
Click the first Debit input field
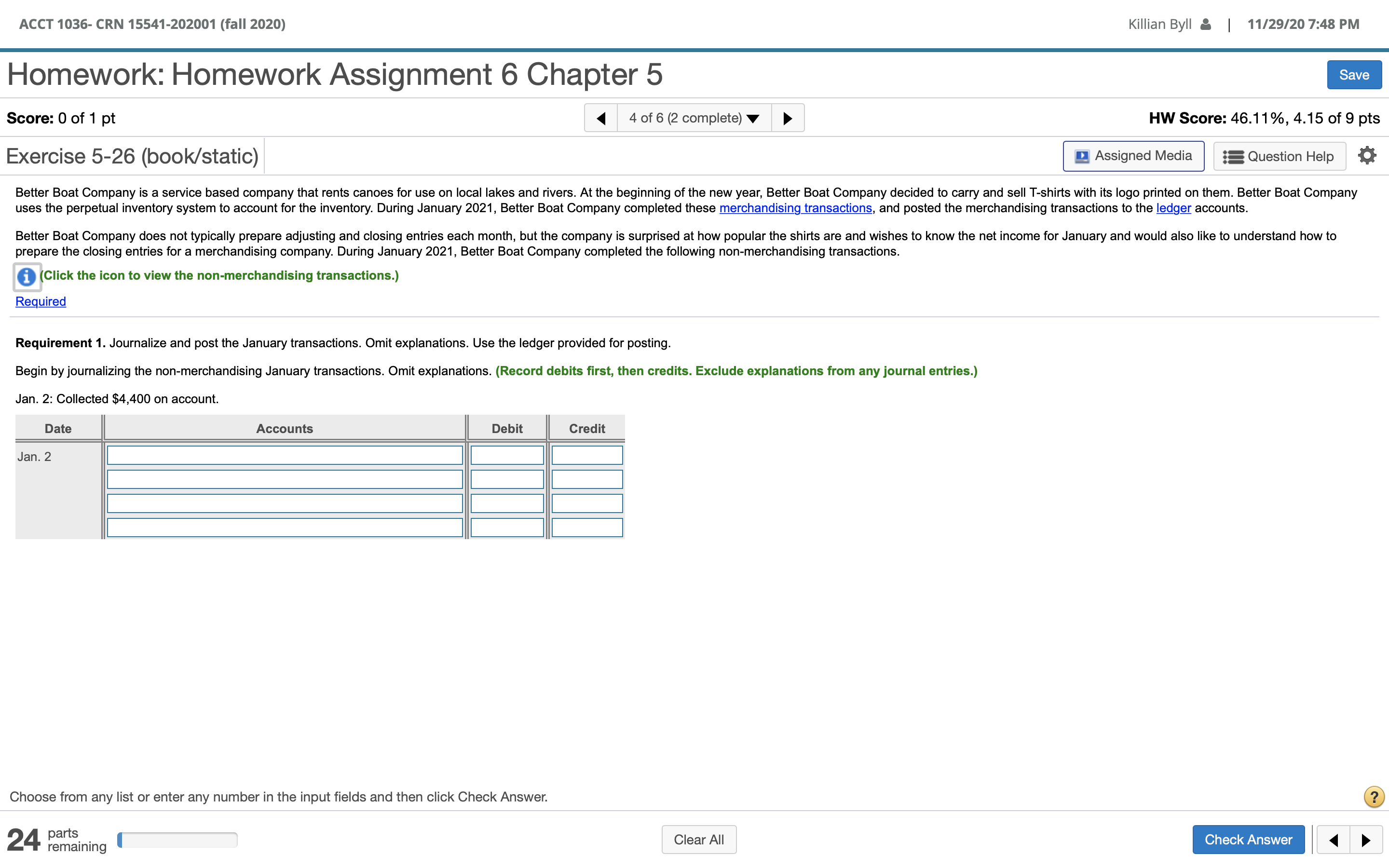click(507, 455)
